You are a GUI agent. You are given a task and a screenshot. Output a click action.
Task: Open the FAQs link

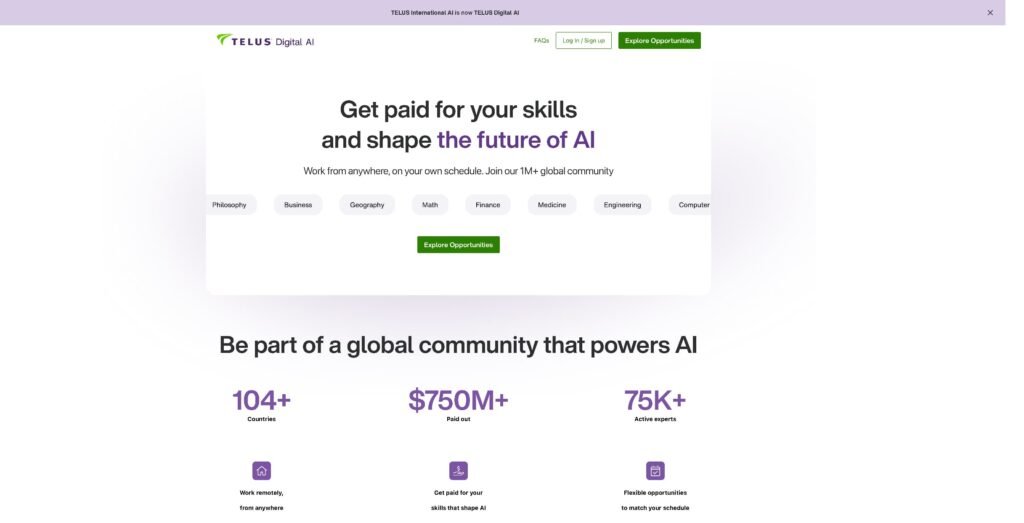[541, 41]
